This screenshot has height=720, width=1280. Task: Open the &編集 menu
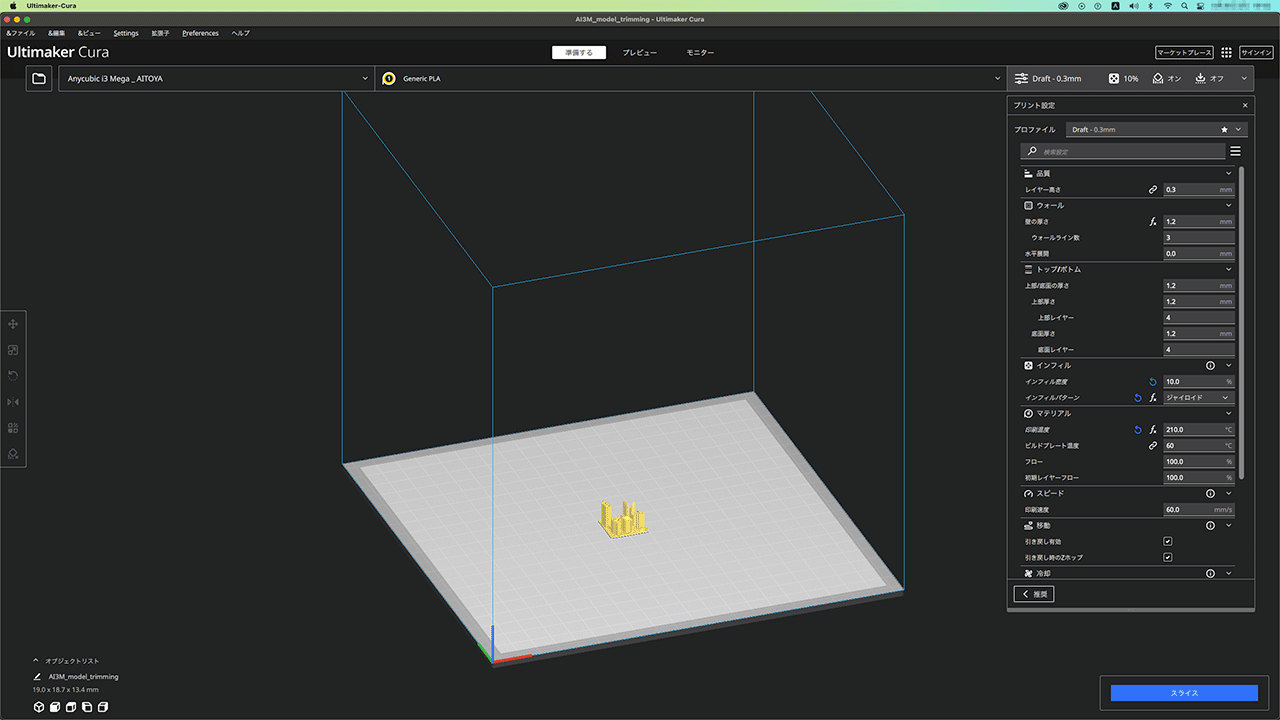pos(56,33)
